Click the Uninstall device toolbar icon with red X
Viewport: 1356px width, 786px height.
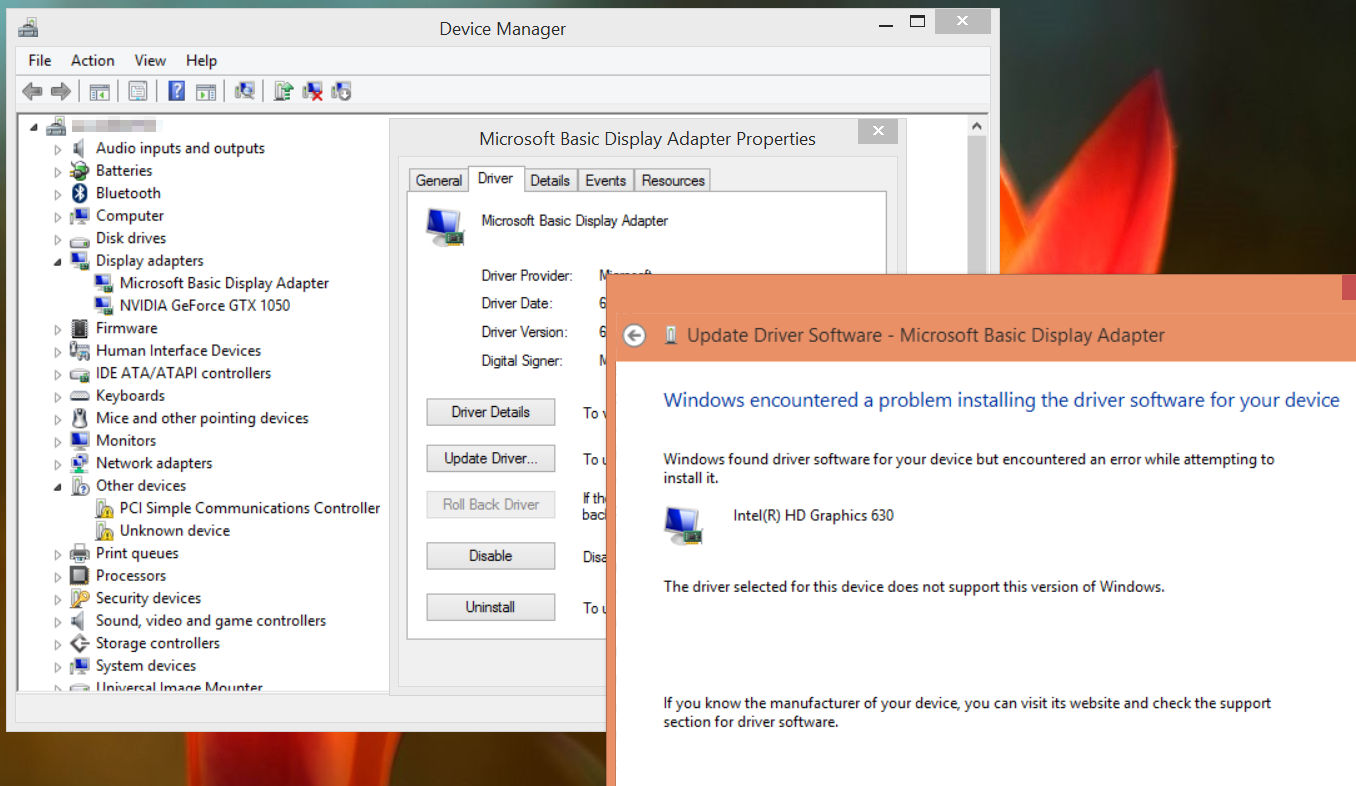click(x=313, y=91)
